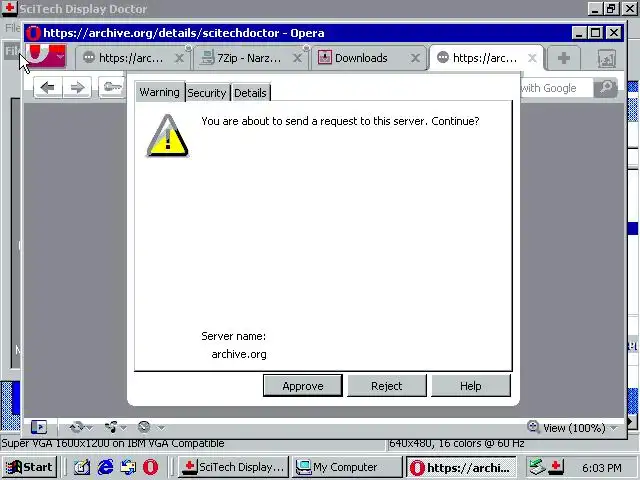Open the Opera Turbo icon
Viewport: 640px width, 480px height.
click(x=144, y=427)
